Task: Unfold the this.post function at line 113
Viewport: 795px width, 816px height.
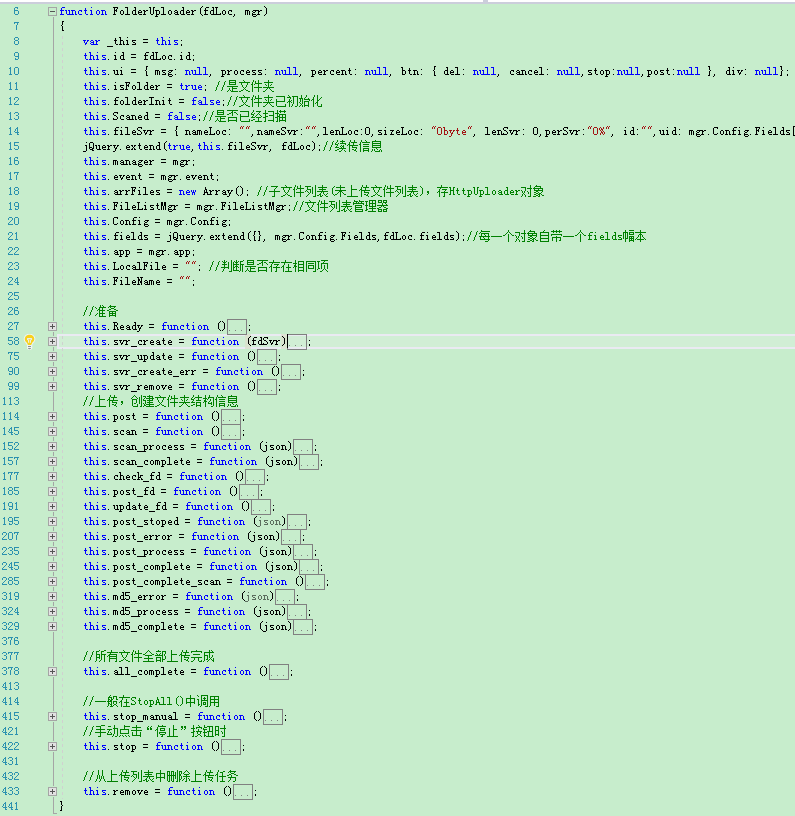Action: [52, 417]
